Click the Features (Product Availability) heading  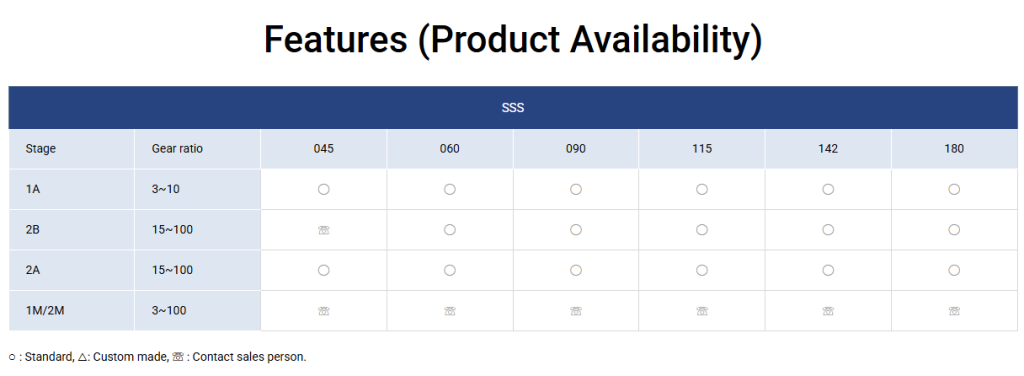(x=513, y=39)
